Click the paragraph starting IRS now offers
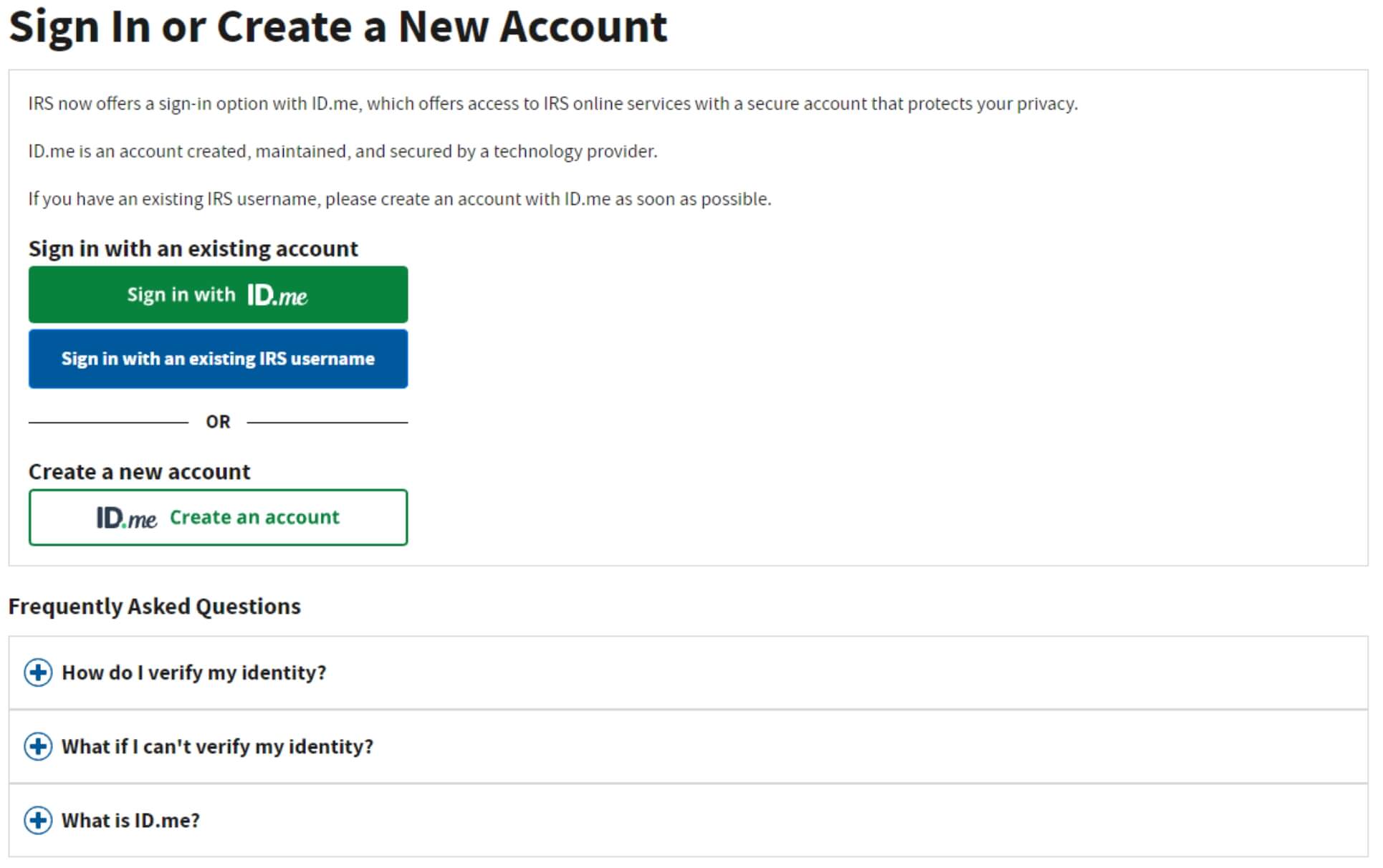This screenshot has width=1383, height=868. (x=552, y=104)
